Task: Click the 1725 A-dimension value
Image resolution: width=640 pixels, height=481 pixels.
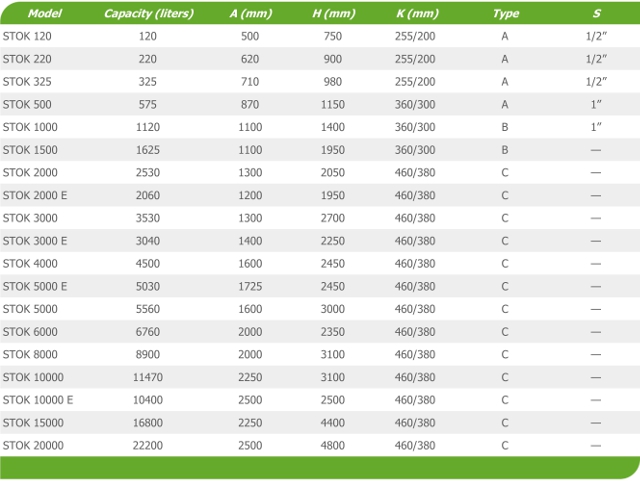Action: [x=250, y=286]
